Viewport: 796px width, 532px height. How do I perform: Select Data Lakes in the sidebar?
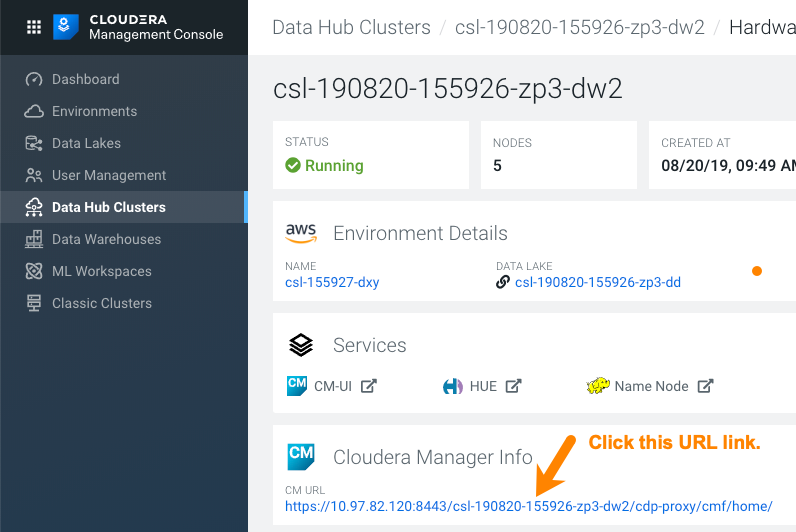click(86, 143)
